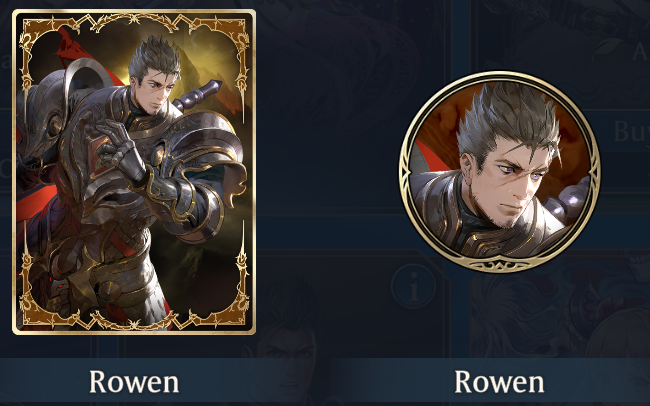
Task: Select the Rowen full card artwork
Action: (x=134, y=172)
